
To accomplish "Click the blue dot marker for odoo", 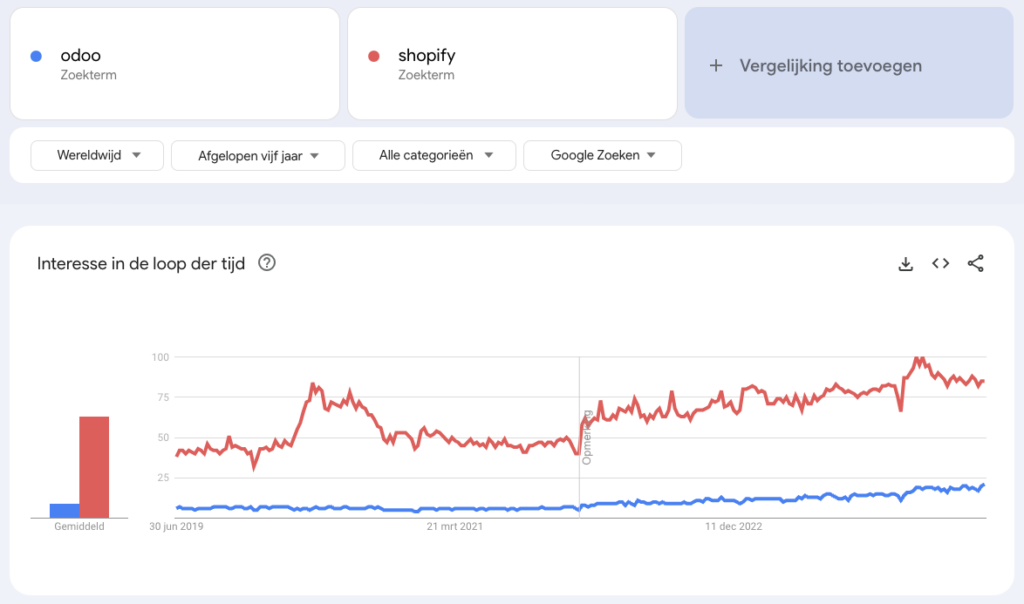I will pyautogui.click(x=37, y=55).
